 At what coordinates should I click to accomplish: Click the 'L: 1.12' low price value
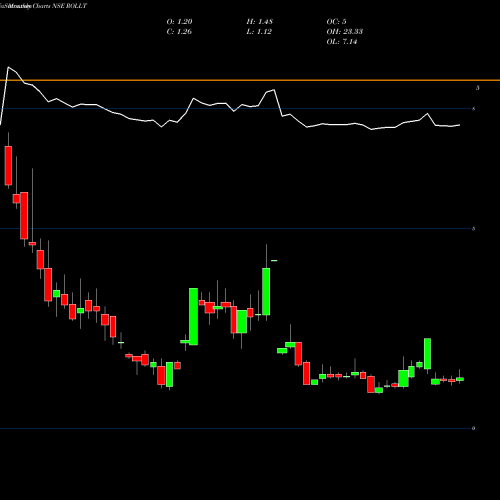coord(259,32)
